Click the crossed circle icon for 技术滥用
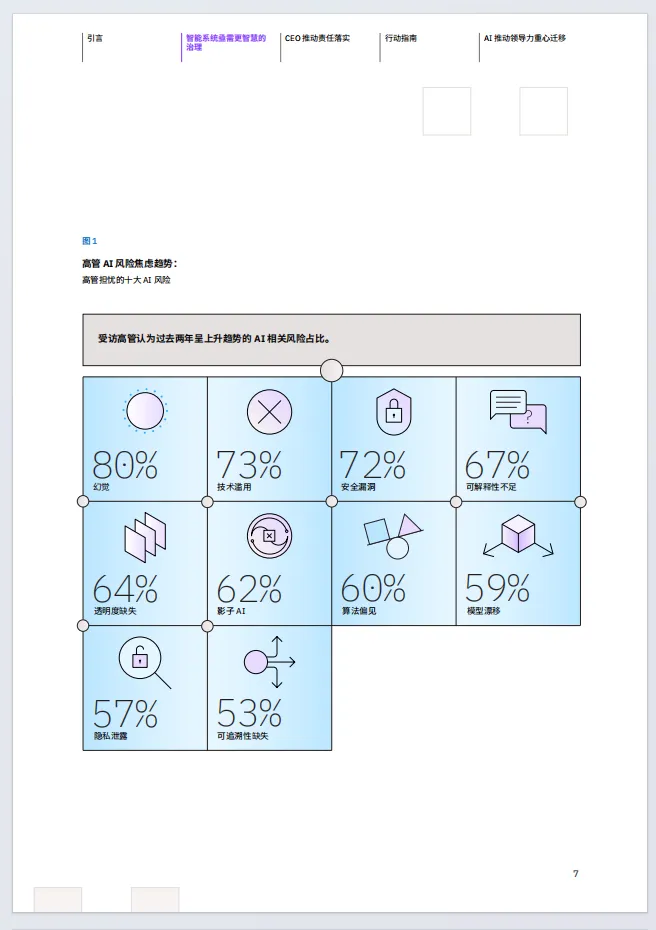This screenshot has width=656, height=930. point(269,411)
